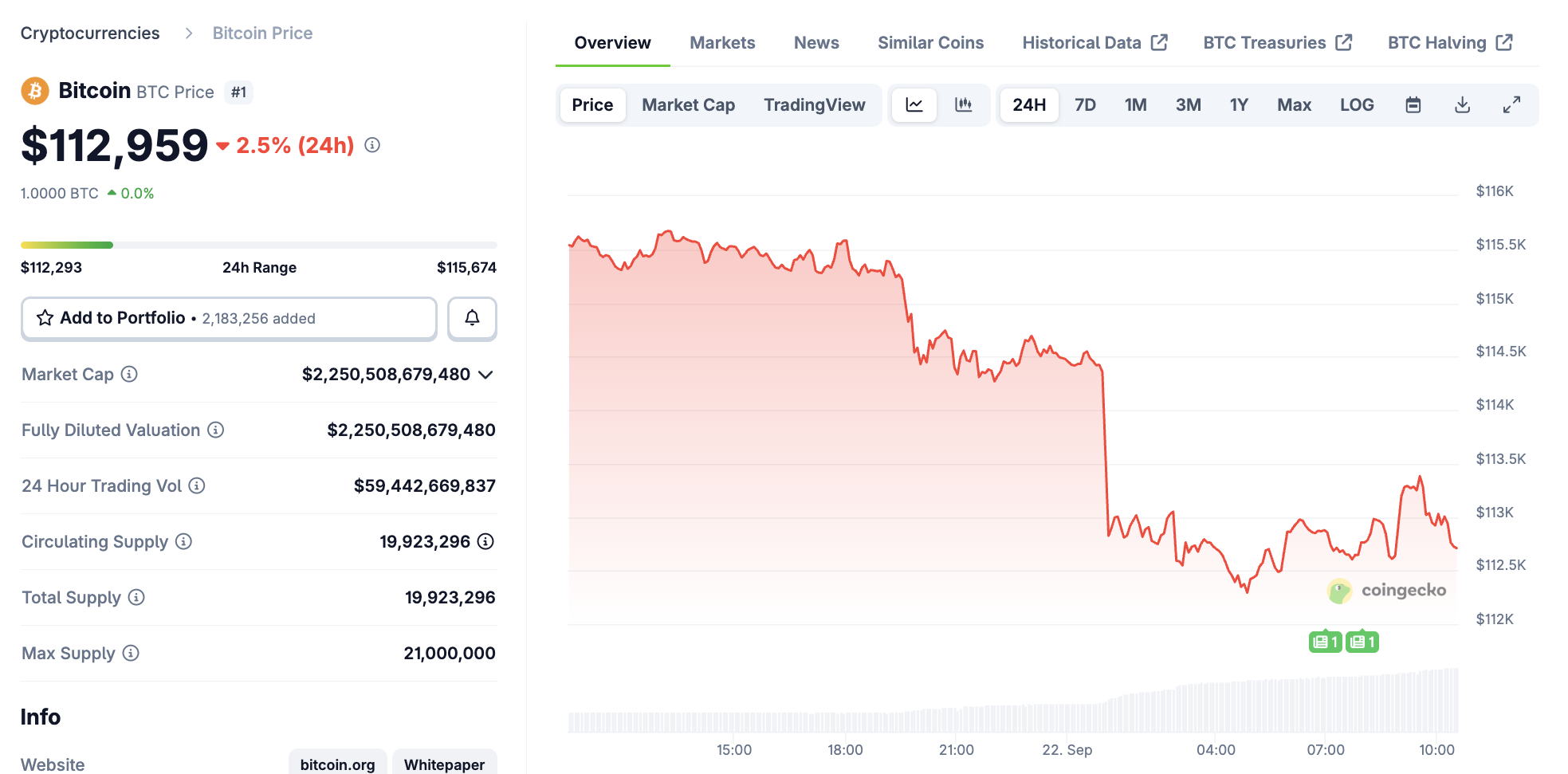This screenshot has height=774, width=1568.
Task: Switch chart to Market Cap mode
Action: tap(688, 105)
